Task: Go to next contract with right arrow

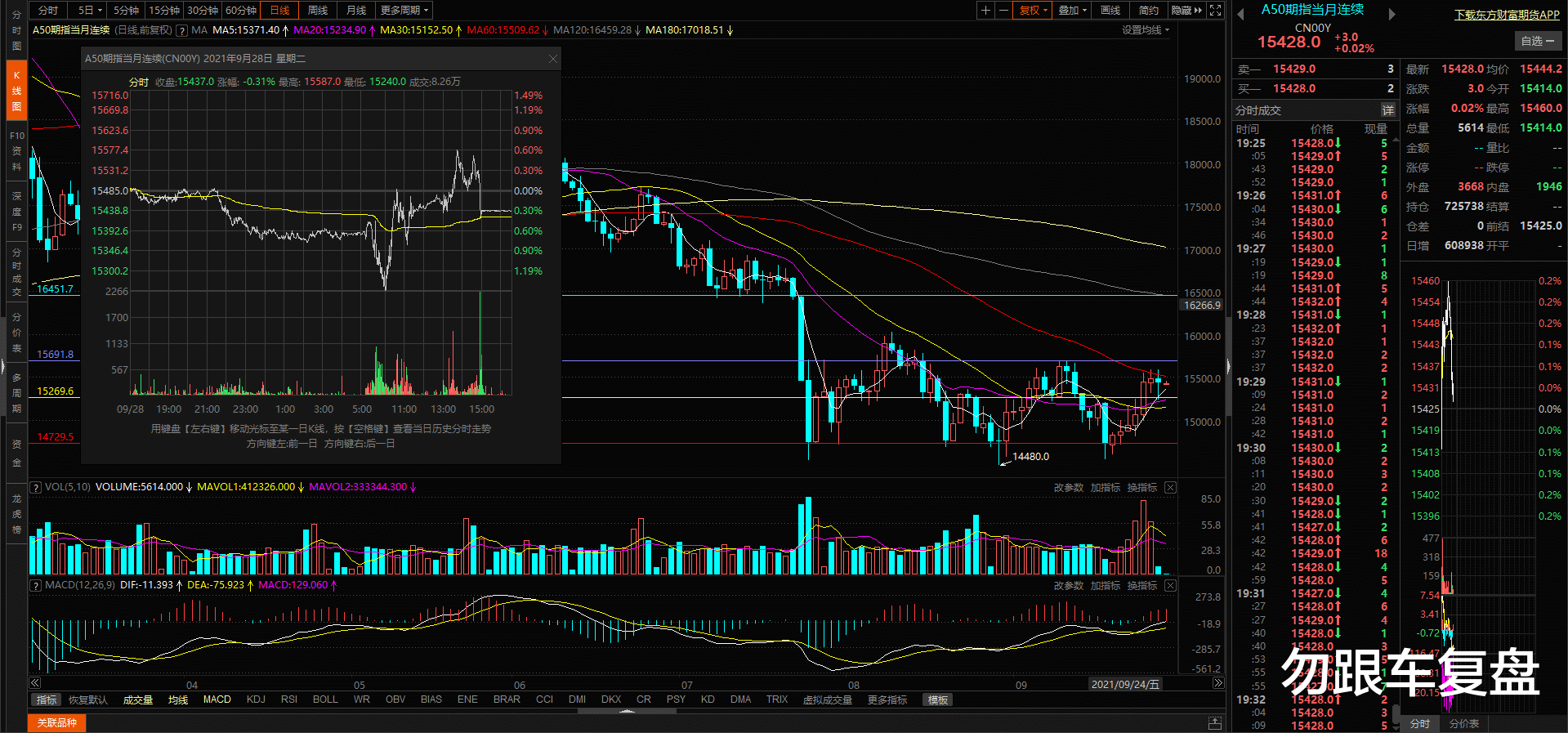Action: [x=1392, y=14]
